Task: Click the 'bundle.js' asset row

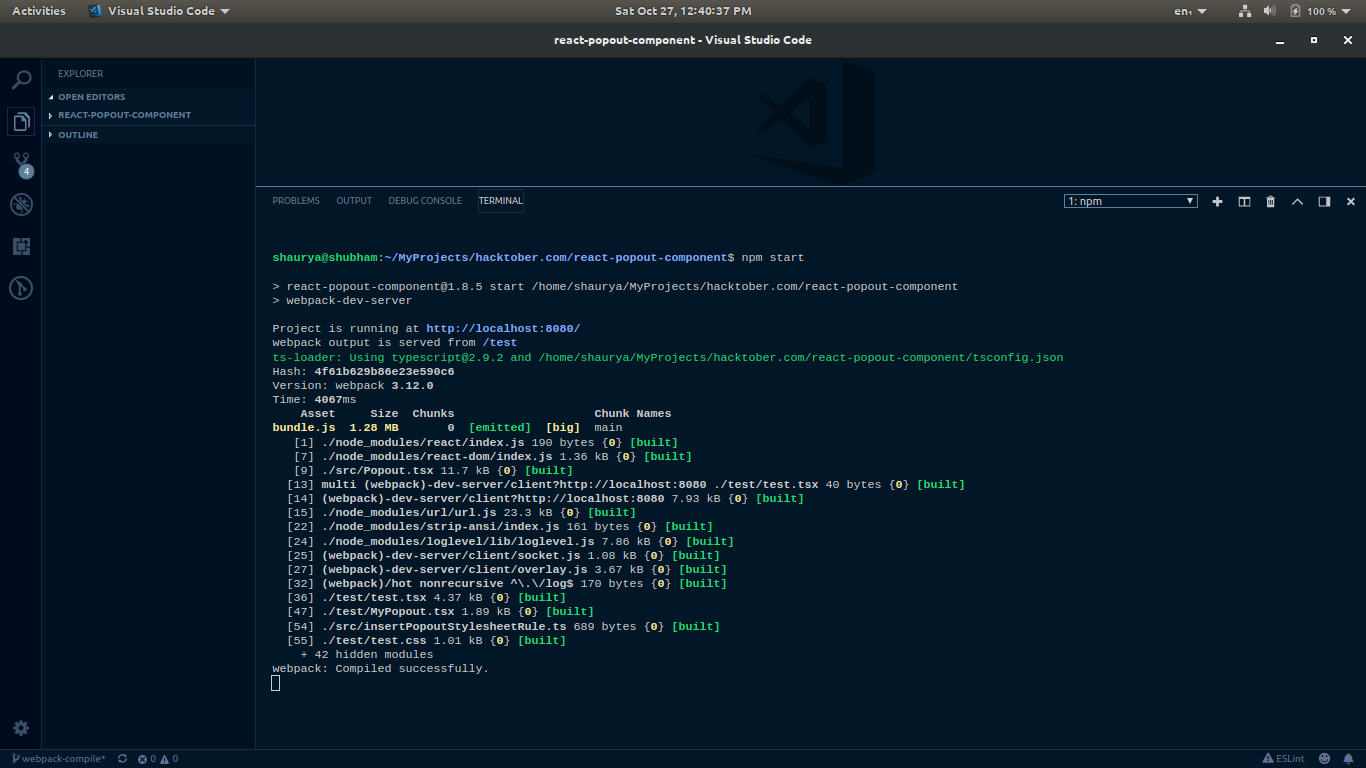Action: 447,427
